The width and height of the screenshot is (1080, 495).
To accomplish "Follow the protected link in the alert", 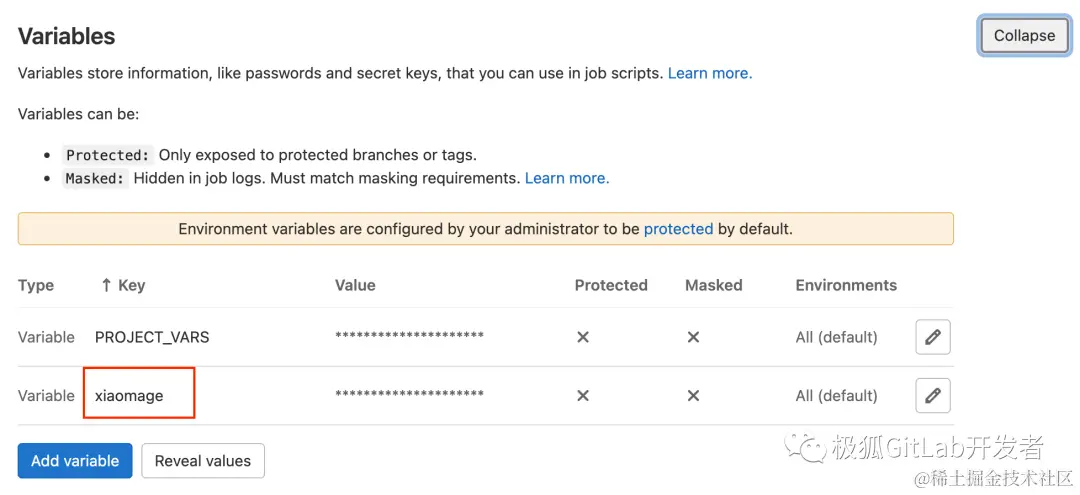I will pos(678,229).
